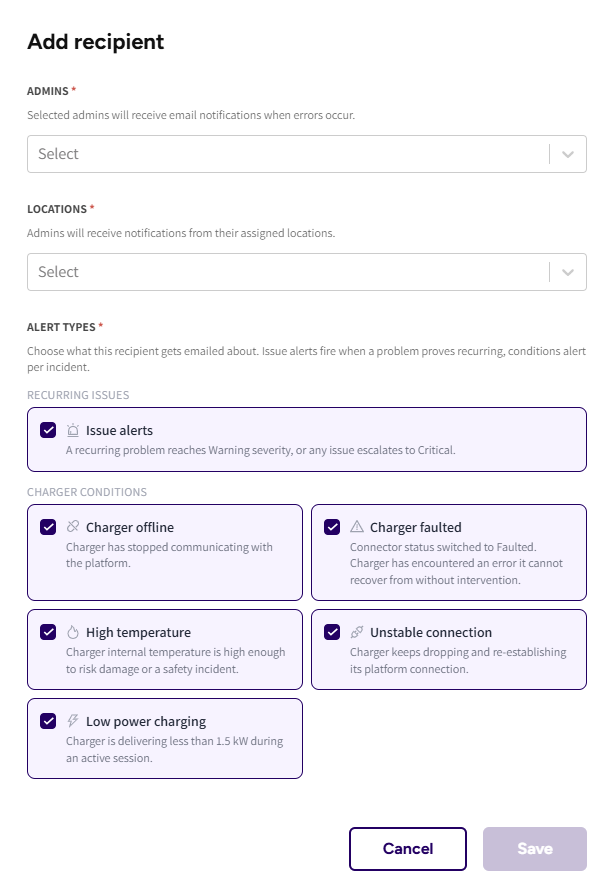
Task: Uncheck the Charger faulted checkbox
Action: 332,527
